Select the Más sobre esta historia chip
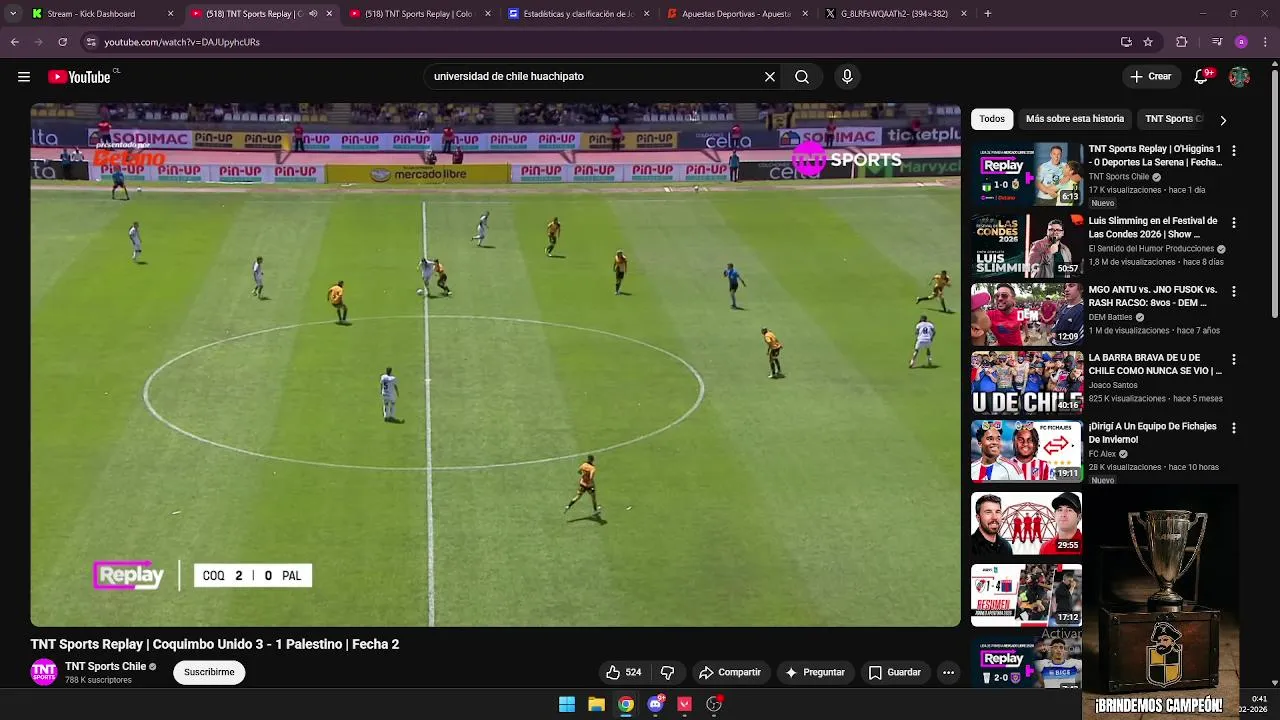 coord(1075,119)
